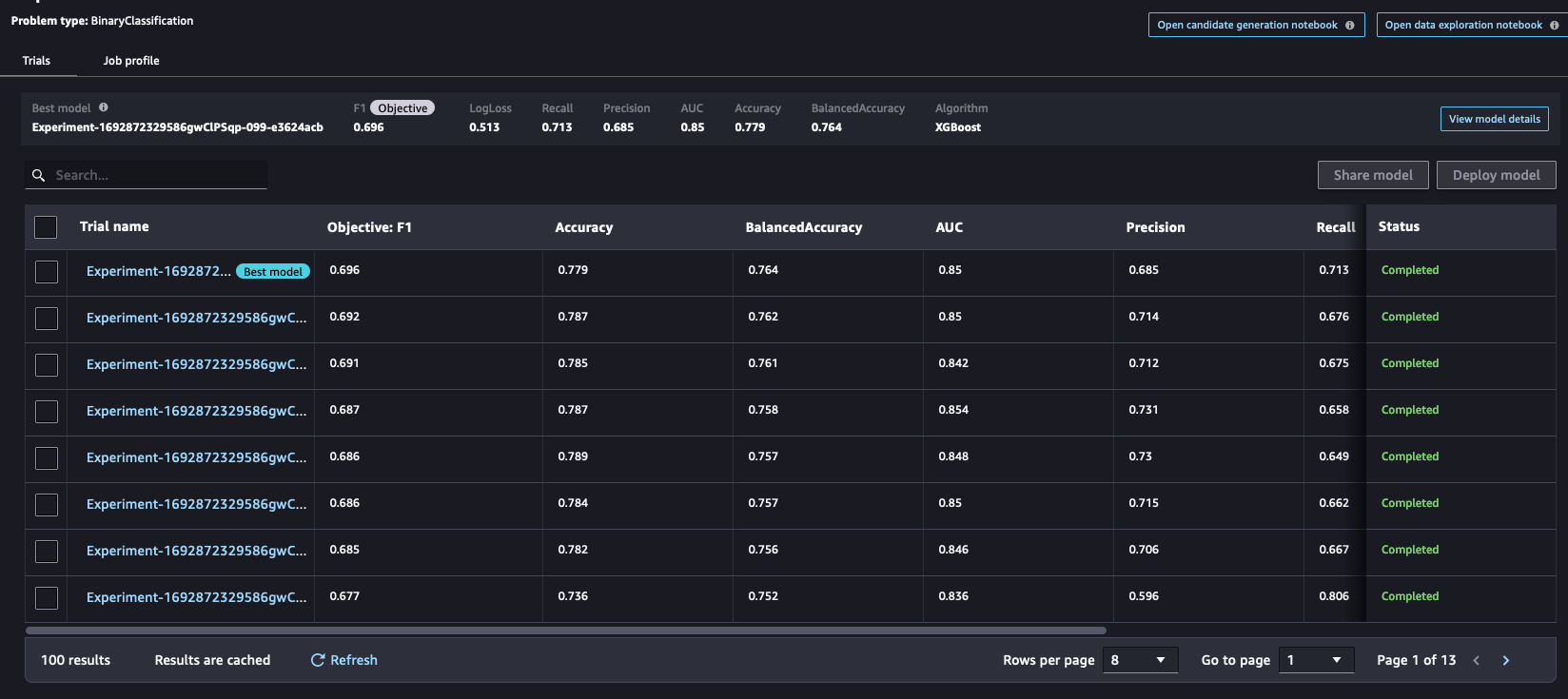Check the trial row with accuracy 0.784
The image size is (1568, 699).
tap(47, 505)
